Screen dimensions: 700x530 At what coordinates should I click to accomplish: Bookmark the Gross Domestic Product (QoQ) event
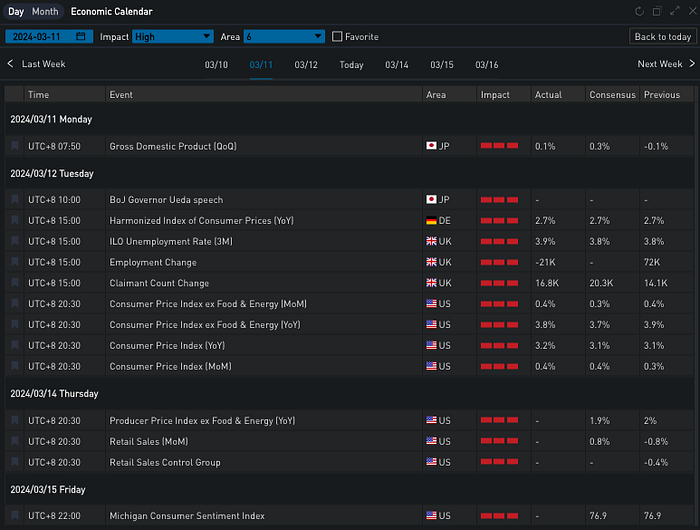[15, 146]
